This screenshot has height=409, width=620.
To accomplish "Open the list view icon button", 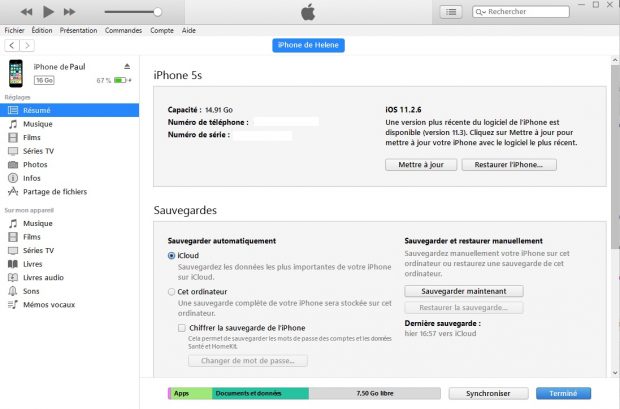I will coord(451,12).
